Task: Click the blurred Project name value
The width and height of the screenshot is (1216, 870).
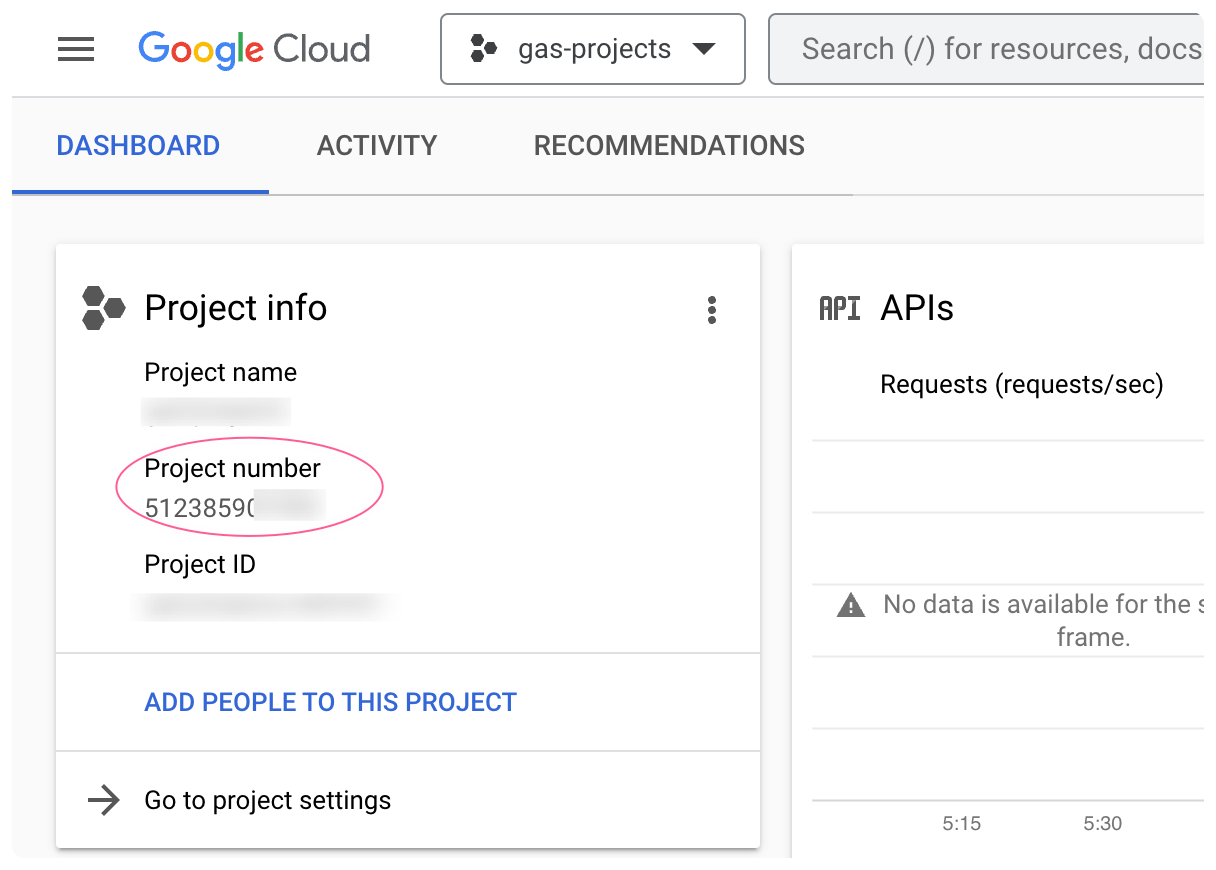Action: click(x=216, y=411)
